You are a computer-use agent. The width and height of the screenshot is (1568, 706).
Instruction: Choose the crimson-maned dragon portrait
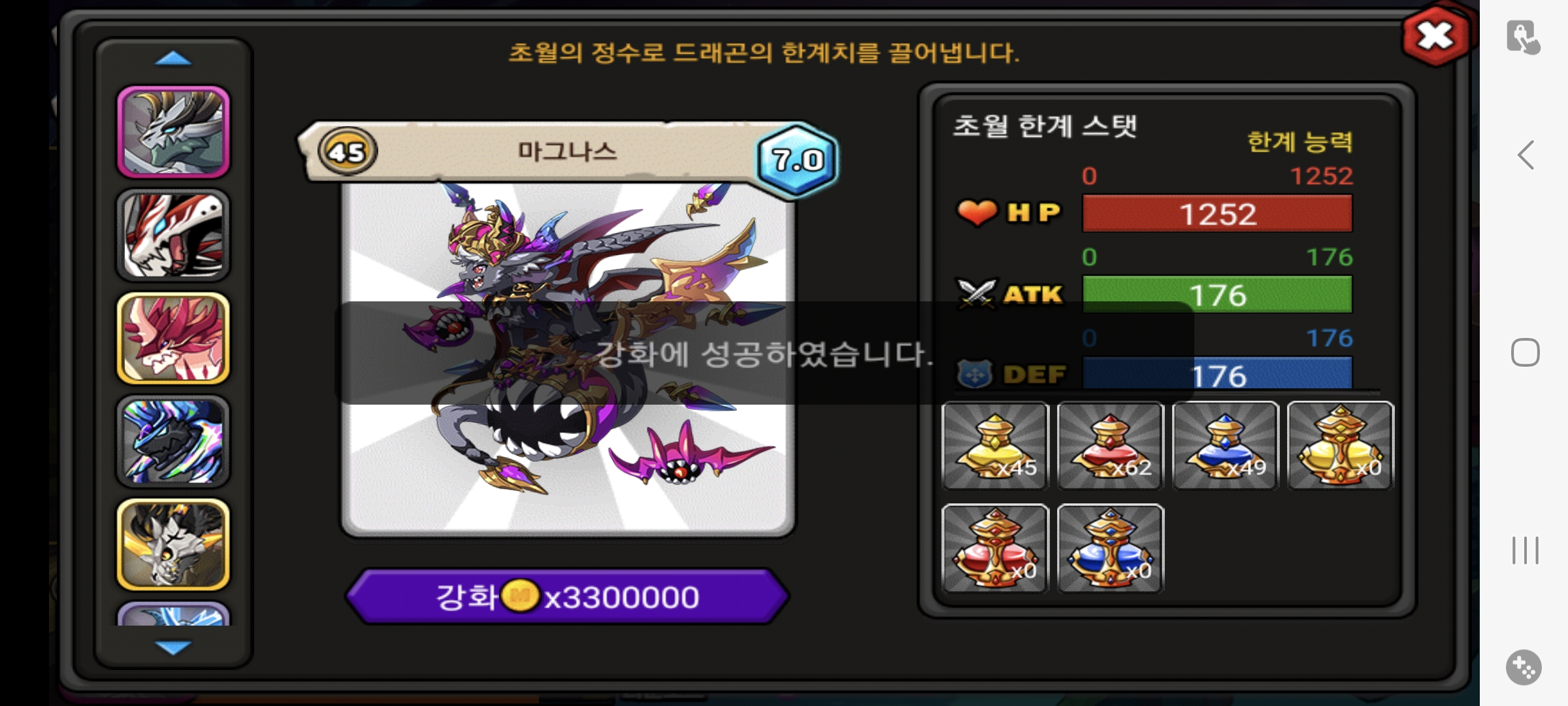pos(173,338)
